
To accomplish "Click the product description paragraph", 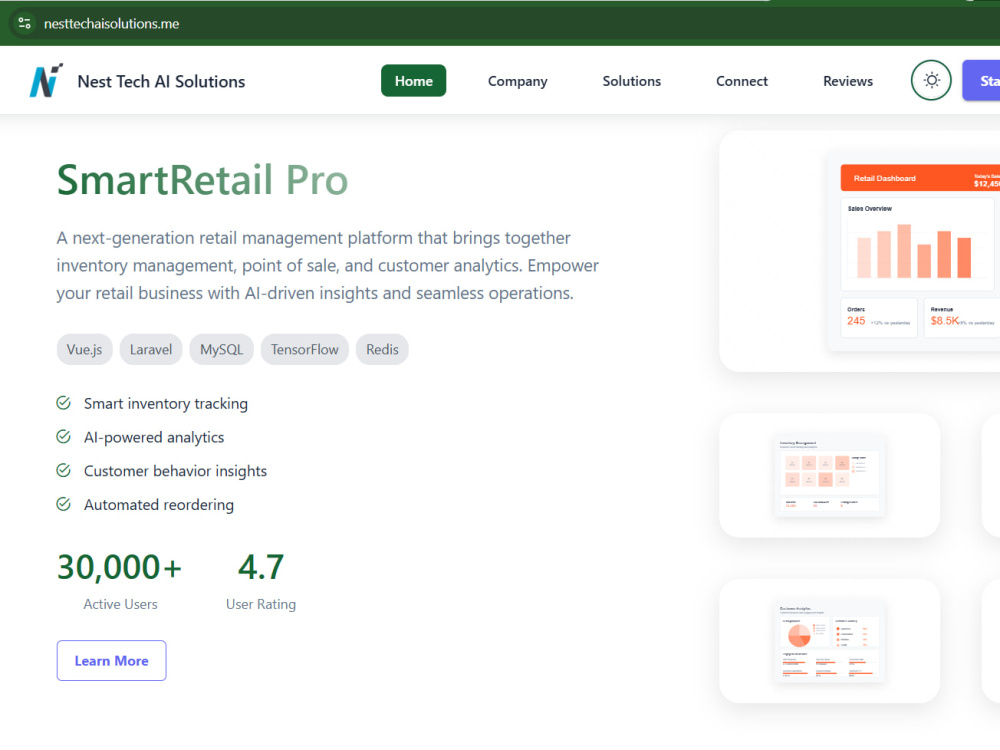I will coord(327,265).
